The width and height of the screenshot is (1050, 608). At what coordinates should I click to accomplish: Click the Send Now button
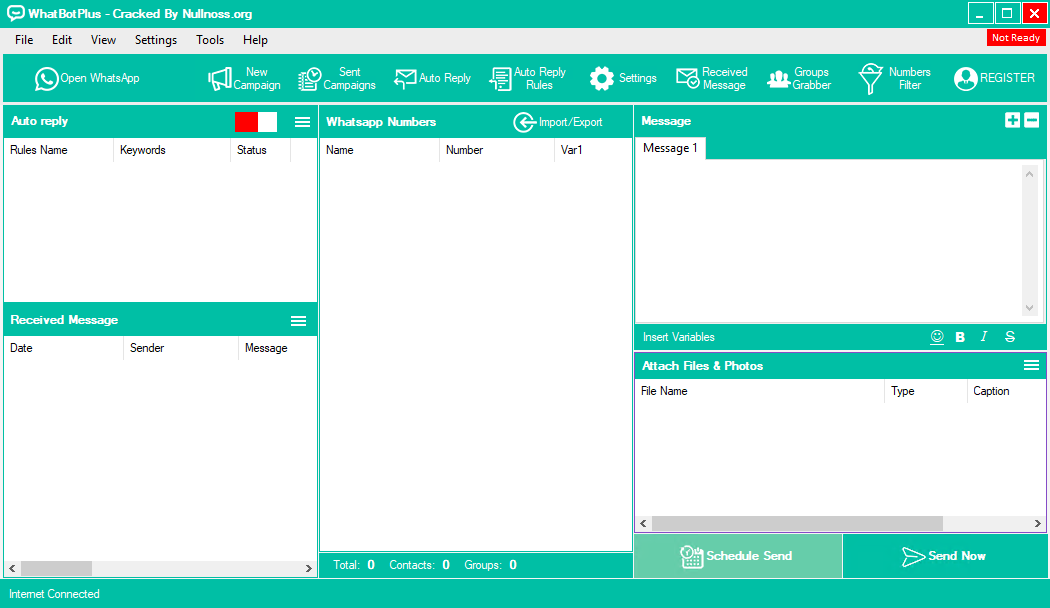pyautogui.click(x=945, y=556)
